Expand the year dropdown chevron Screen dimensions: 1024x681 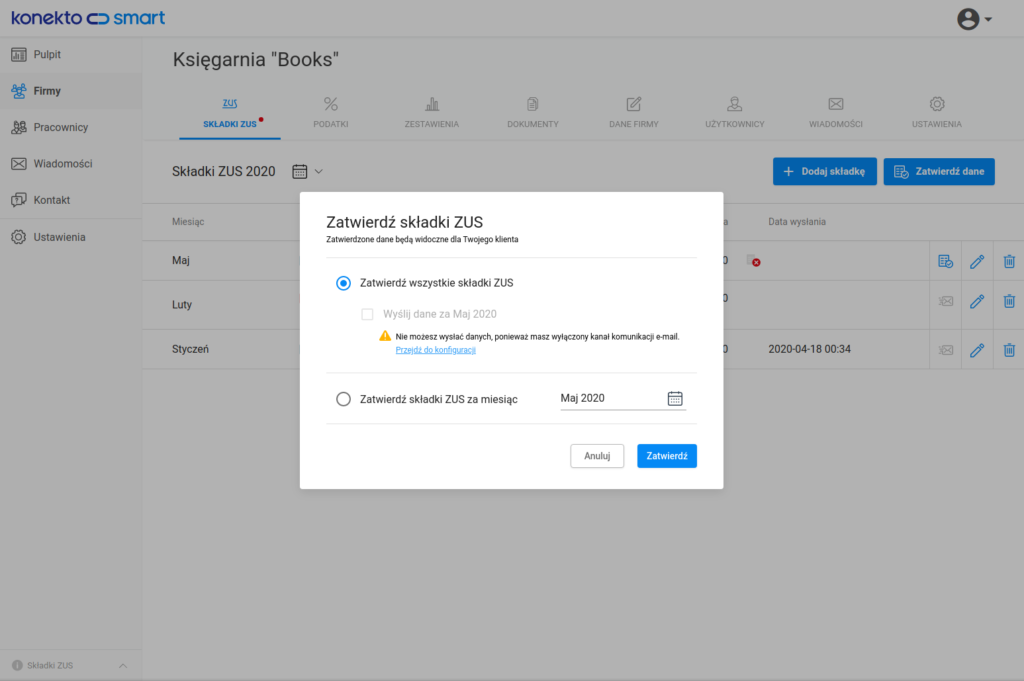pyautogui.click(x=319, y=172)
